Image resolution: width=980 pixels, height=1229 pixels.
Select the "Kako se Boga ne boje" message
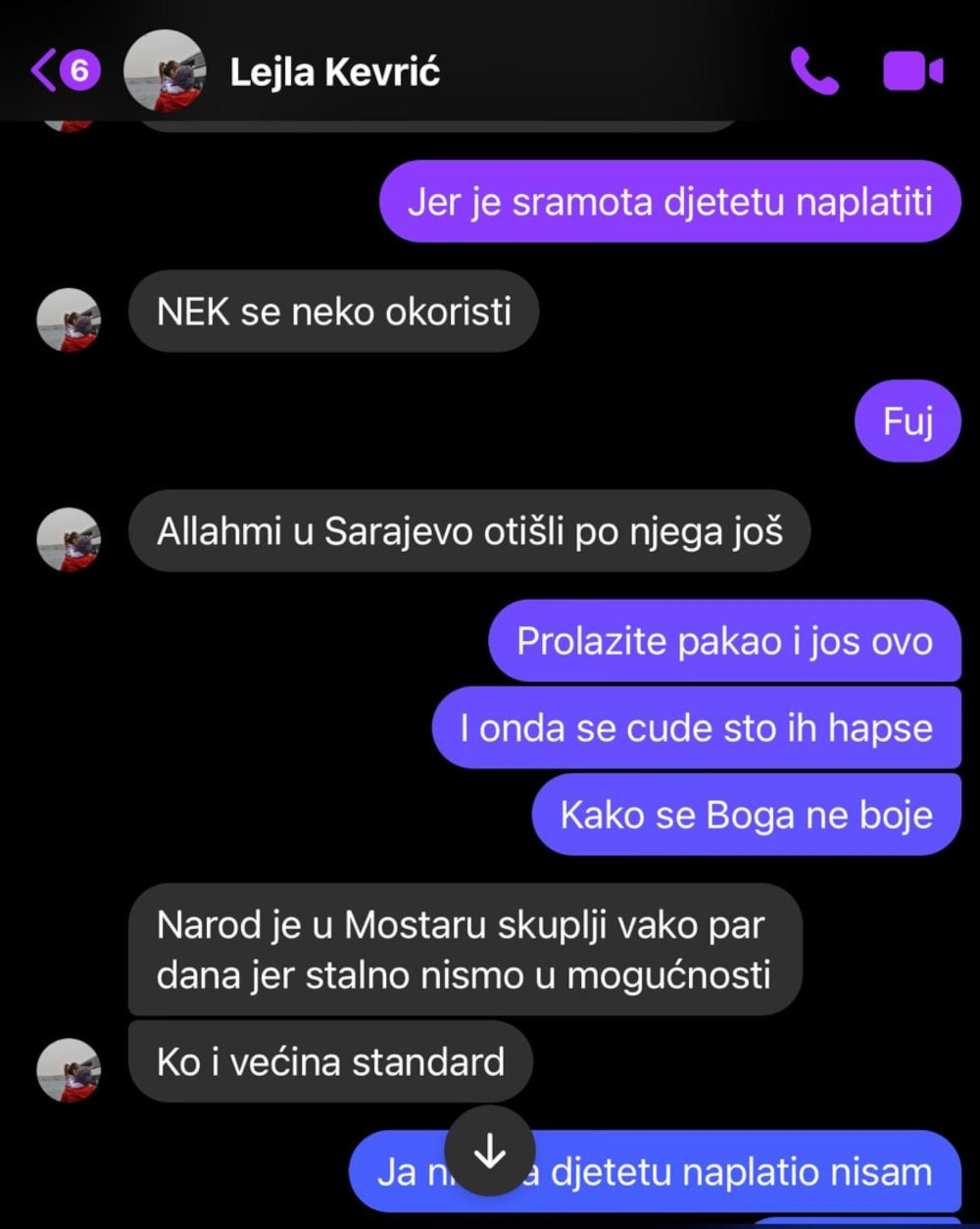tap(747, 813)
